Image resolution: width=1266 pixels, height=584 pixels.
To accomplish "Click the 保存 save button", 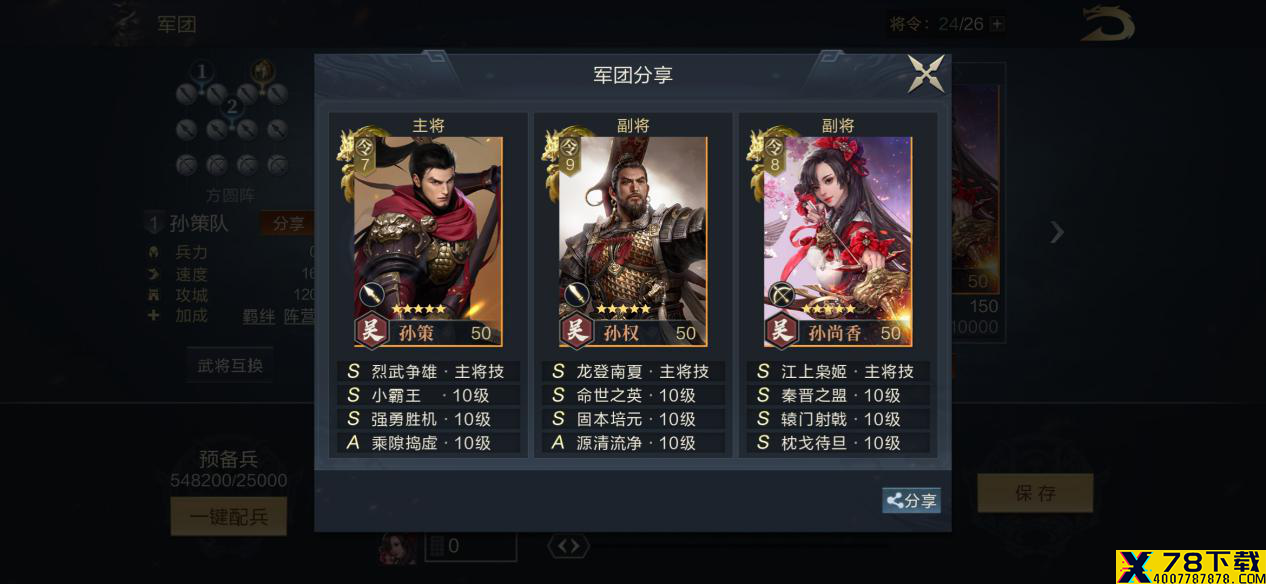I will click(x=1035, y=493).
